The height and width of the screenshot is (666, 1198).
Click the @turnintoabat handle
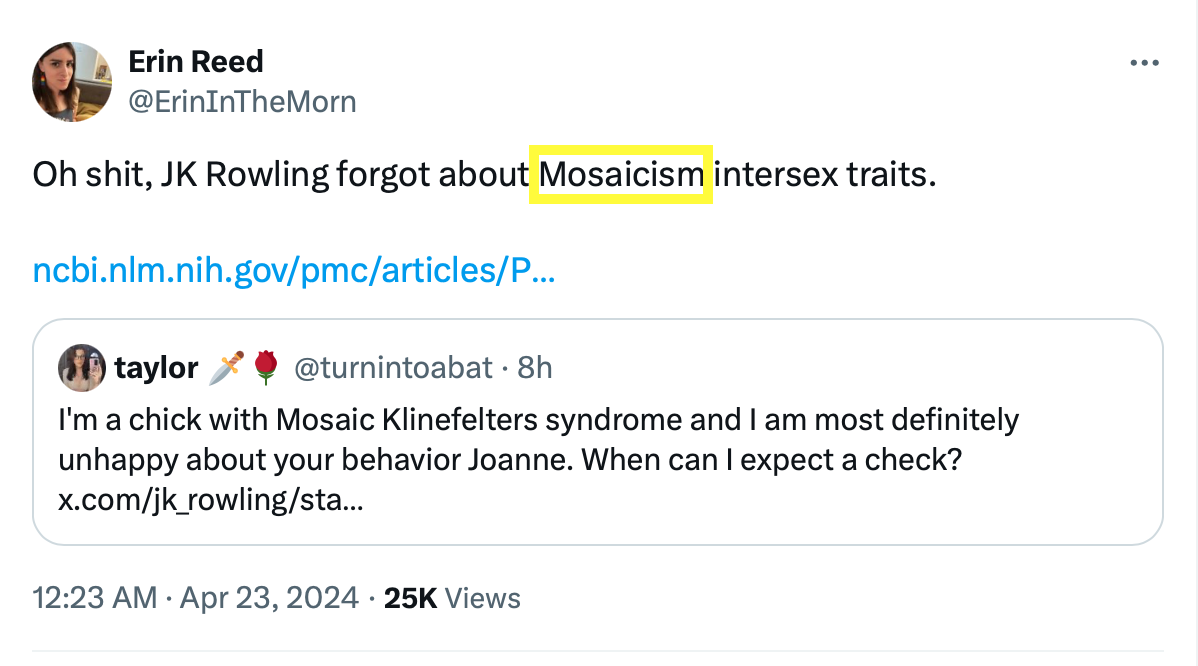[393, 368]
